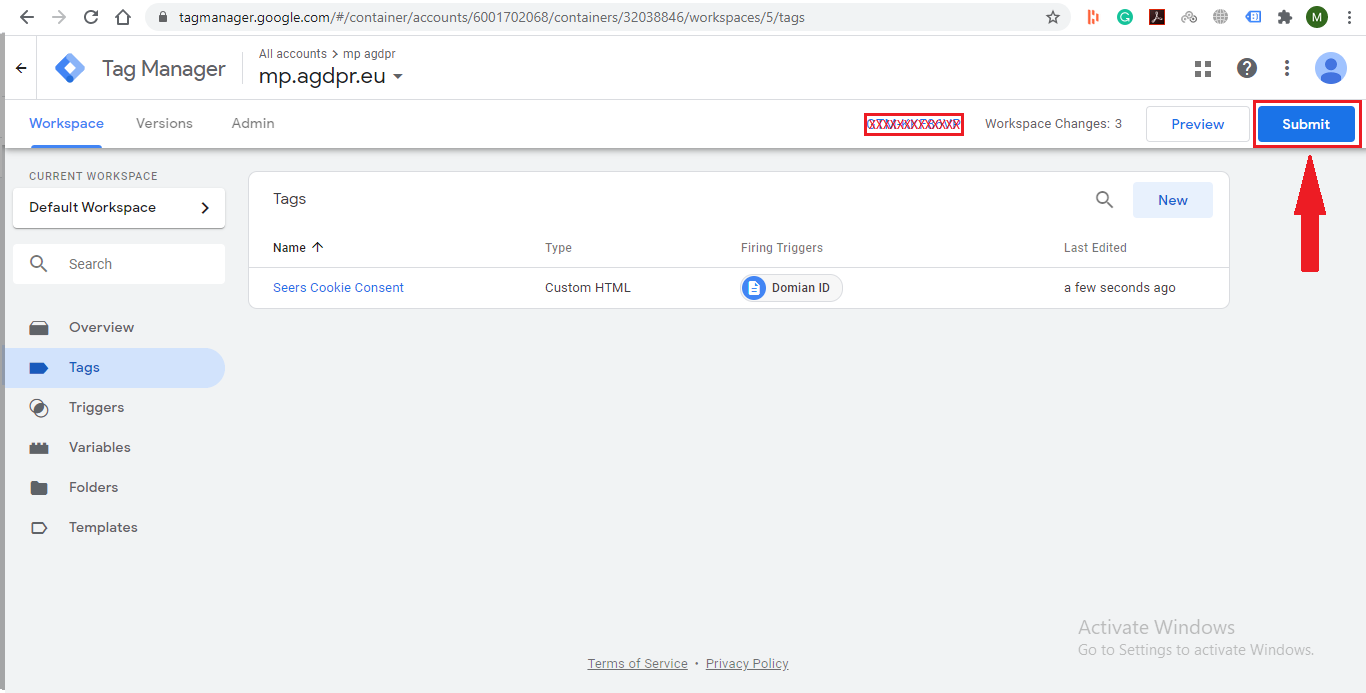Viewport: 1366px width, 693px height.
Task: Click the Submit button
Action: point(1306,124)
